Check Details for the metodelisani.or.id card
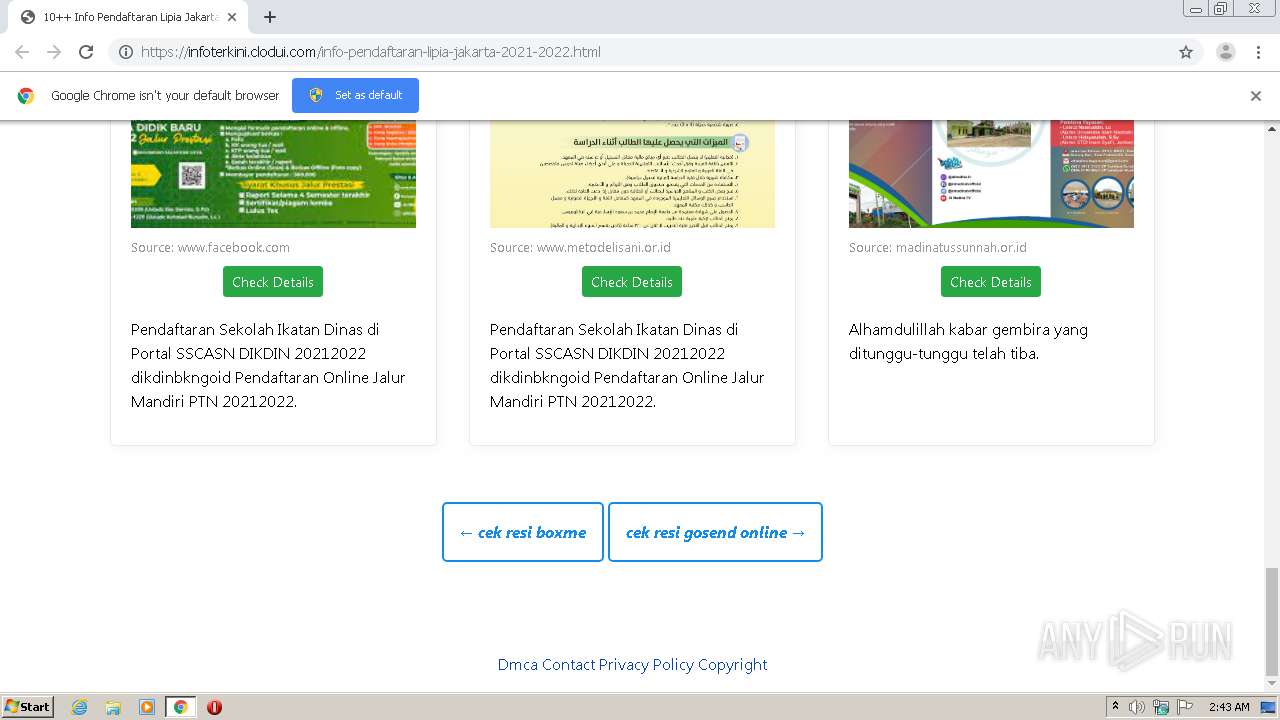This screenshot has width=1280, height=720. point(632,282)
